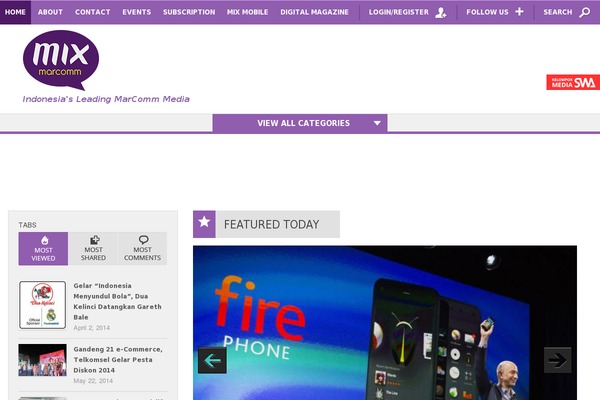This screenshot has height=400, width=600.
Task: Open the Contact page
Action: tap(93, 12)
